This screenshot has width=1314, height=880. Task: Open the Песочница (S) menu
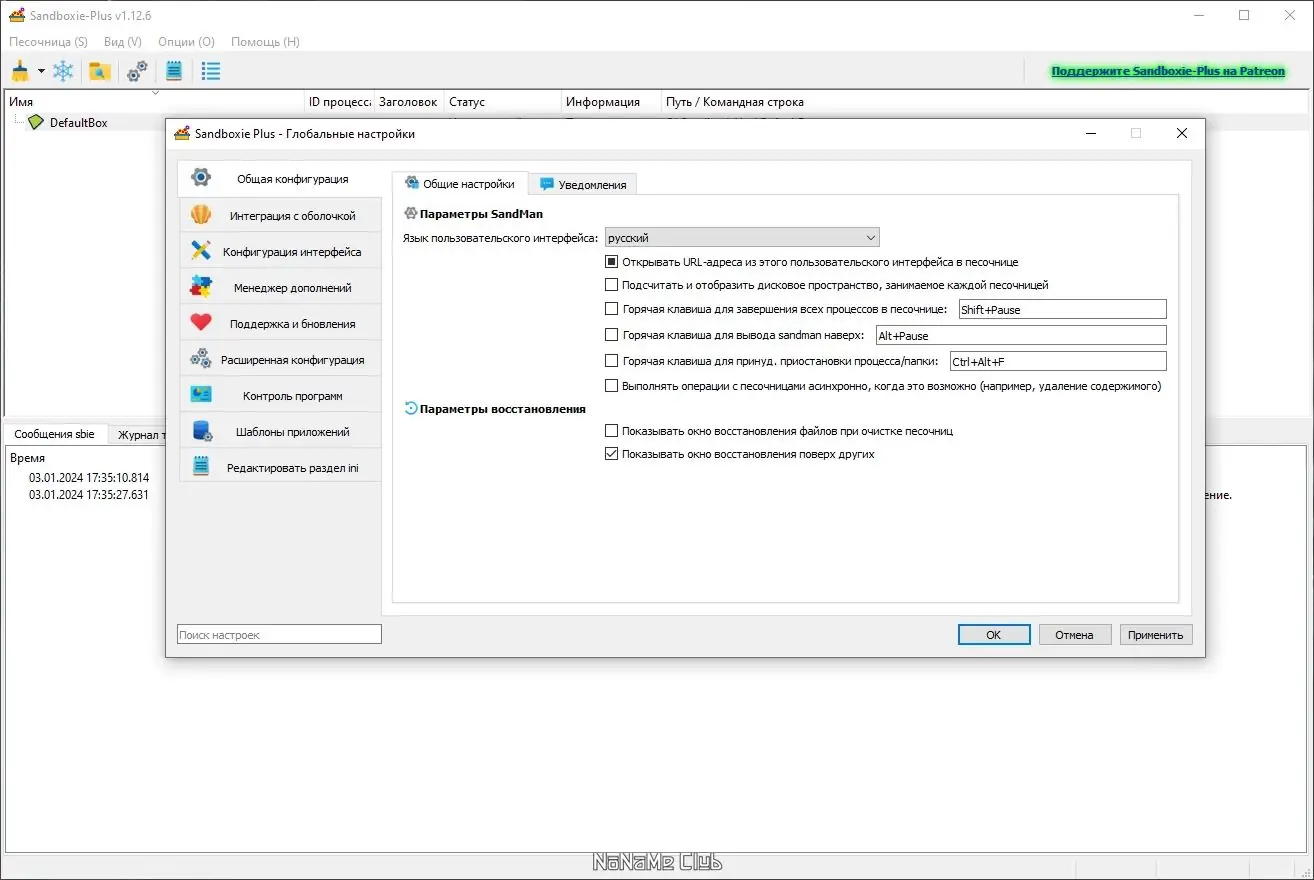[x=48, y=42]
